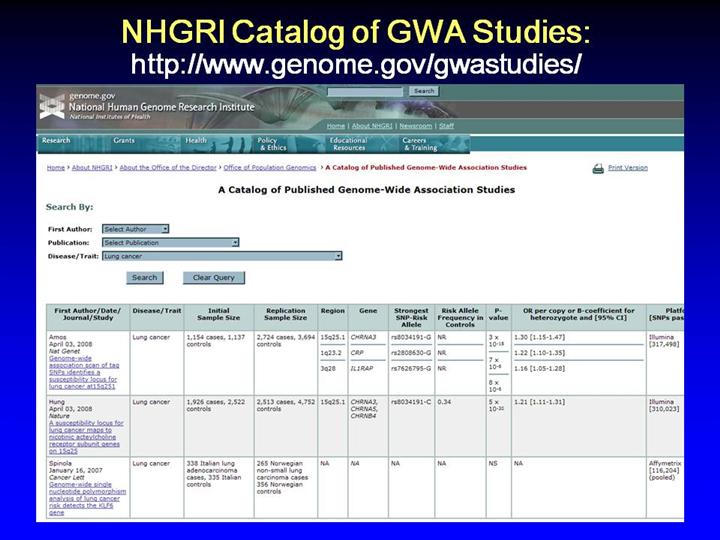Click the NHGRI logo icon
Screen dimensions: 720x540
coord(52,106)
